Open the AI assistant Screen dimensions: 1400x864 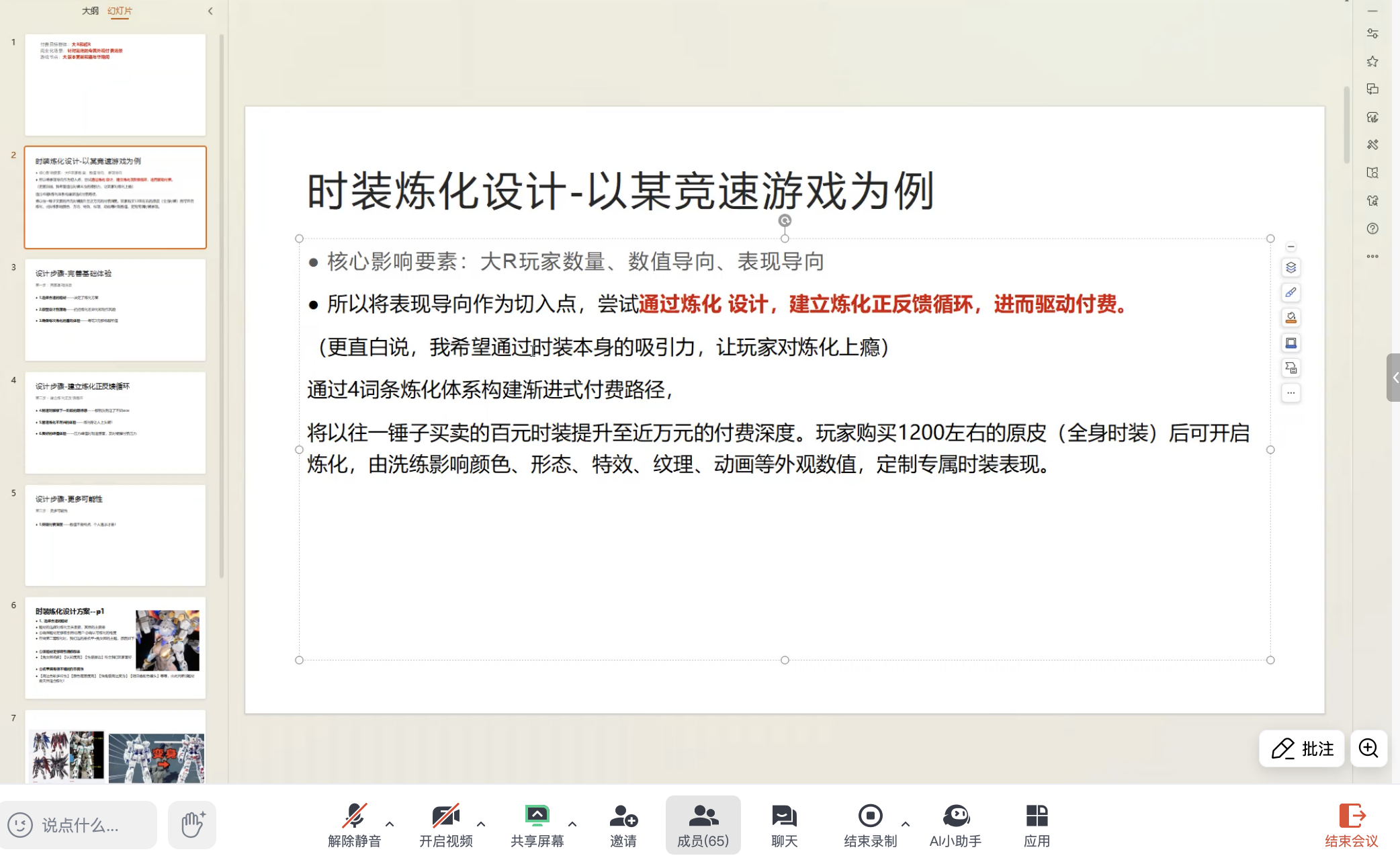[955, 824]
